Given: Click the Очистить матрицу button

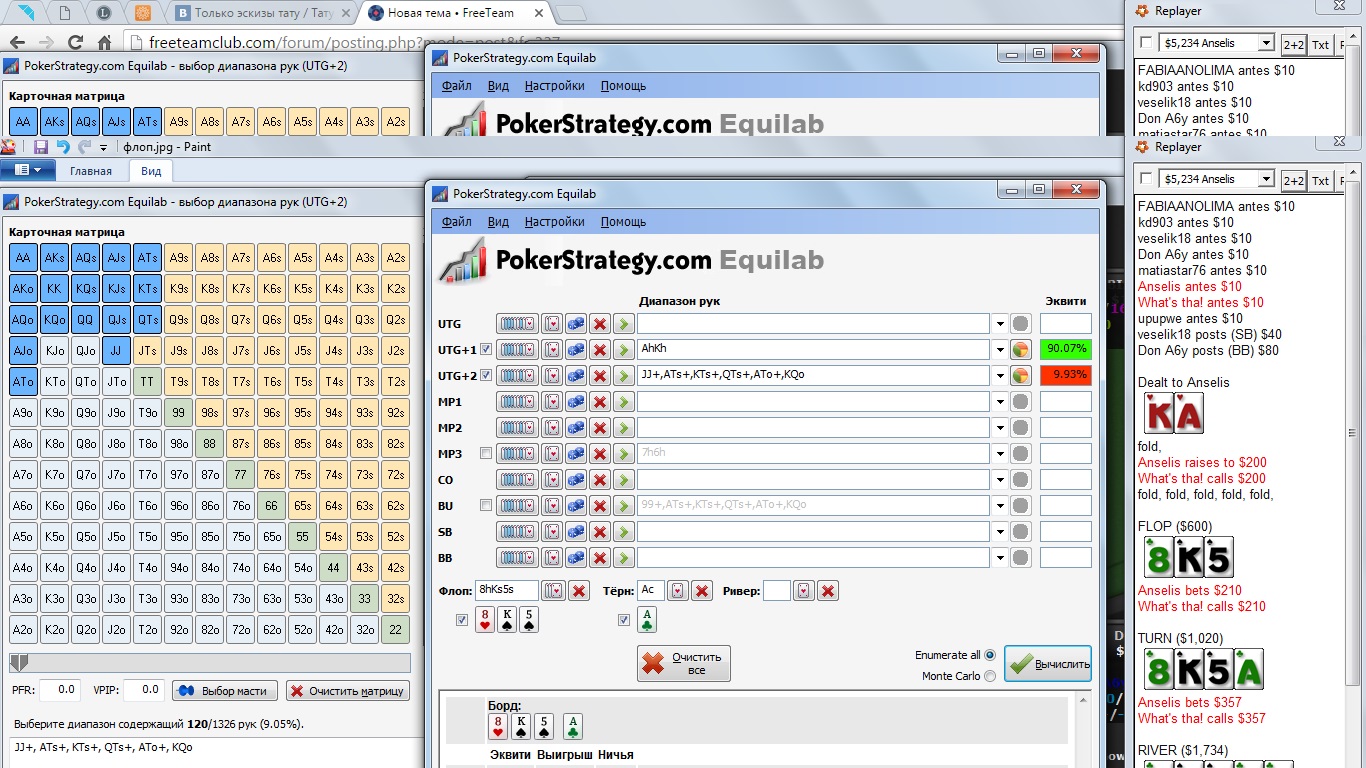Looking at the screenshot, I should [x=348, y=691].
